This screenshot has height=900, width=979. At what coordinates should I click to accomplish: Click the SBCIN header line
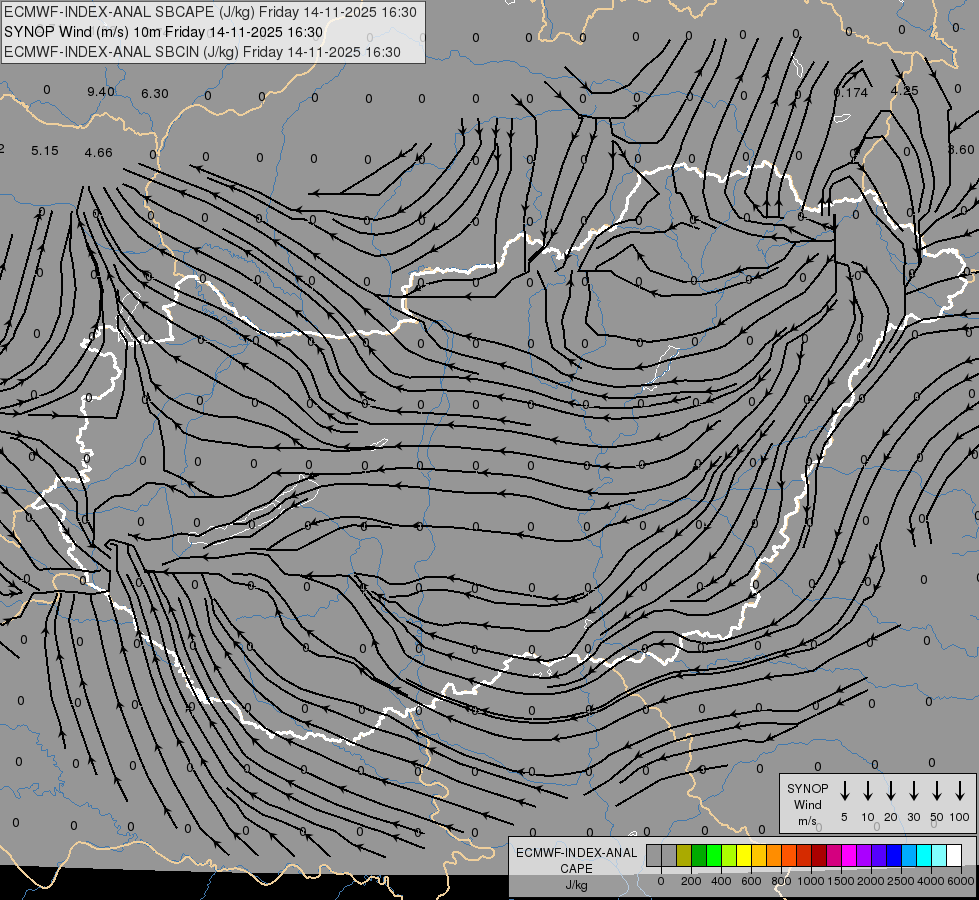[202, 52]
